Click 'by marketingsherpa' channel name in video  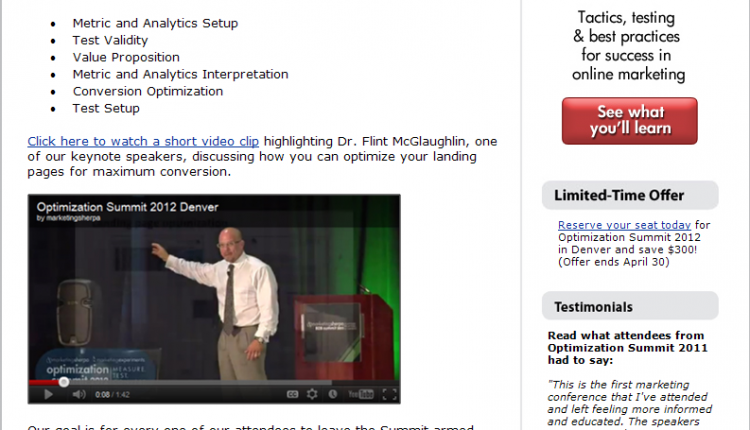pos(68,218)
